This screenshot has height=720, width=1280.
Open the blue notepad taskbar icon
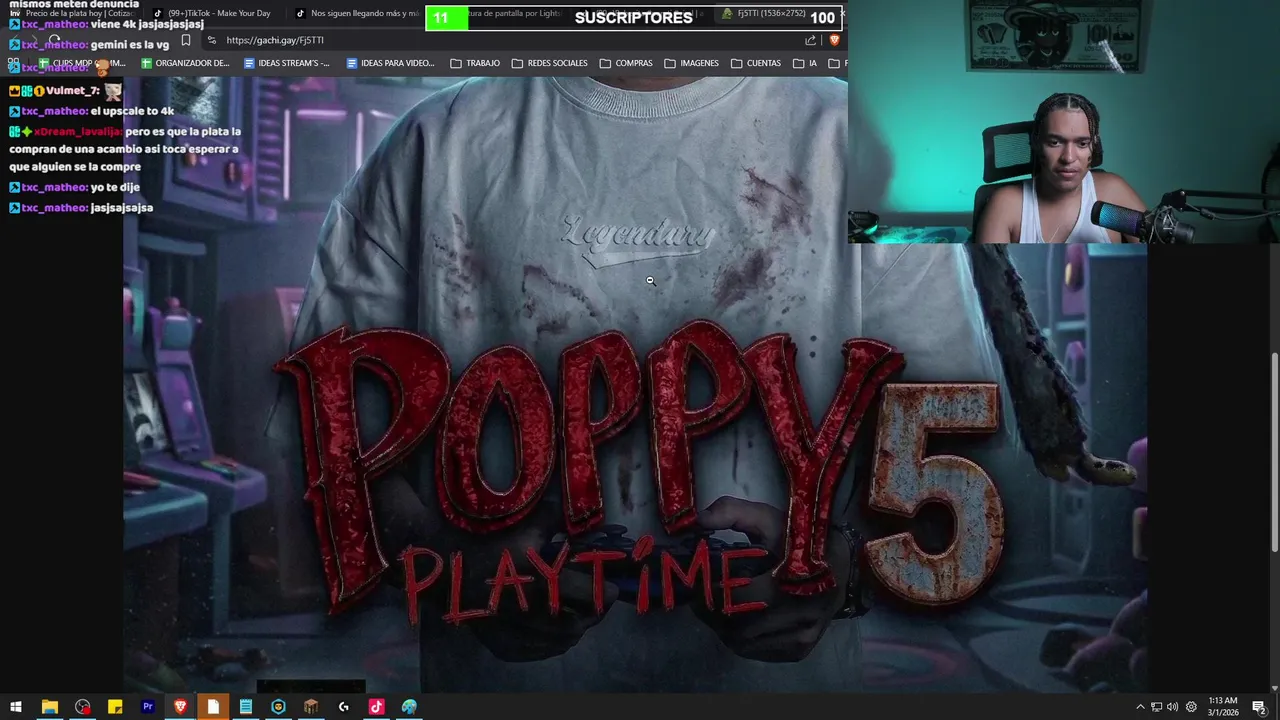coord(245,707)
